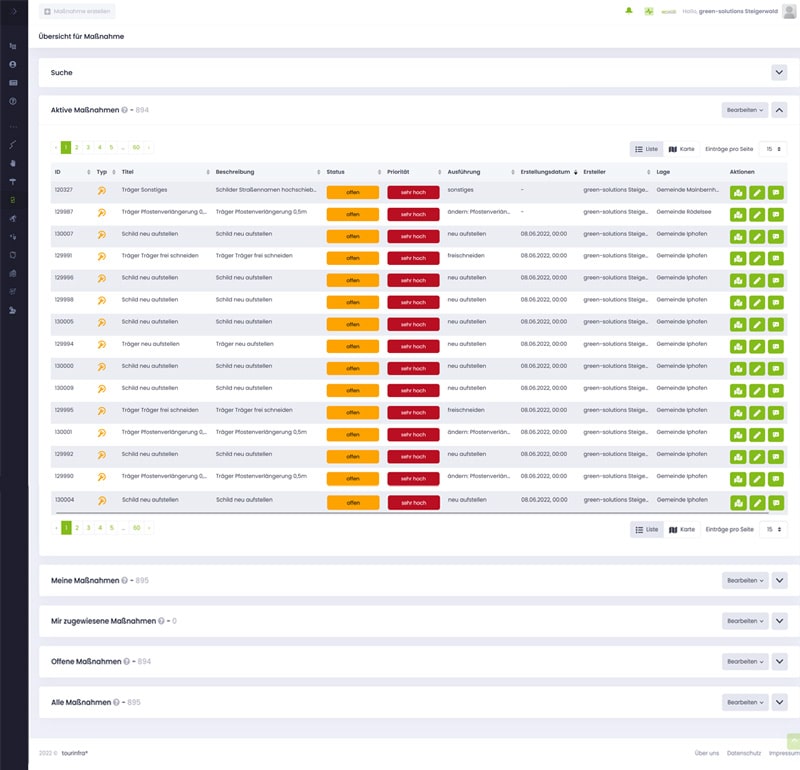The width and height of the screenshot is (800, 770).
Task: Switch to Karte map view at top
Action: [x=681, y=149]
